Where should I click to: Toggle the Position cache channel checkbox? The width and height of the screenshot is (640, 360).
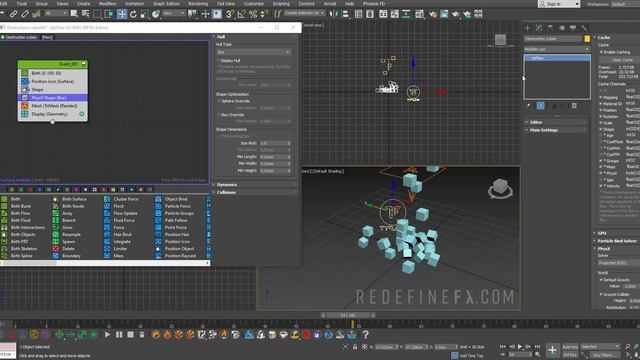click(601, 110)
